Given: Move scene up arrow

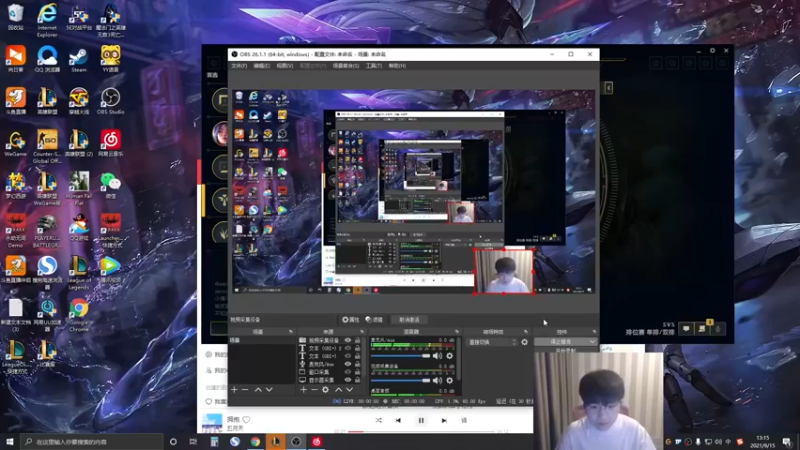Looking at the screenshot, I should [258, 390].
